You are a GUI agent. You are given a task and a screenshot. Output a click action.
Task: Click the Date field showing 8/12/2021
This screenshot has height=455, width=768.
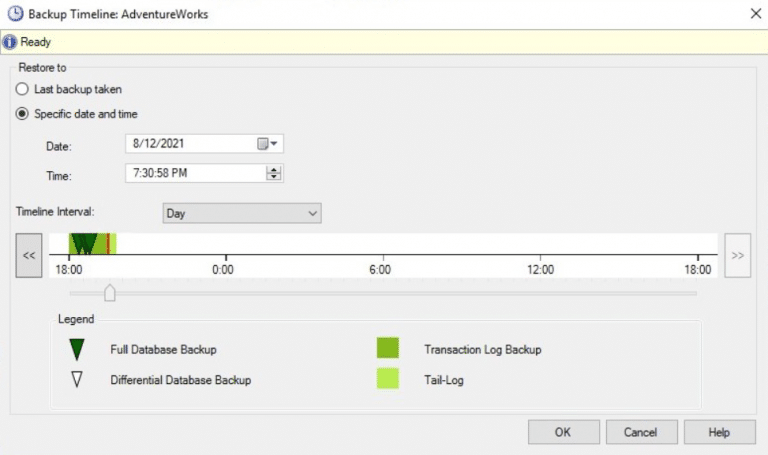click(x=190, y=144)
